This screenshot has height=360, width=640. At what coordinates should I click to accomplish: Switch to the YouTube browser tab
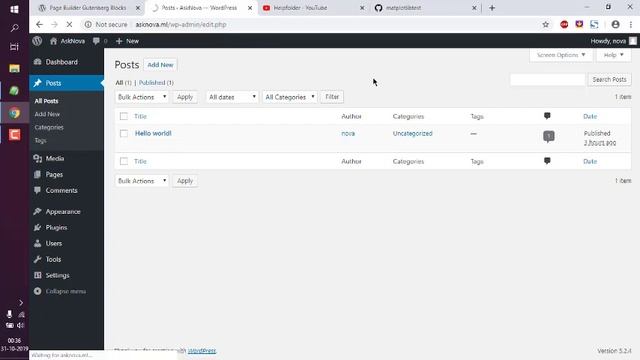pyautogui.click(x=313, y=8)
